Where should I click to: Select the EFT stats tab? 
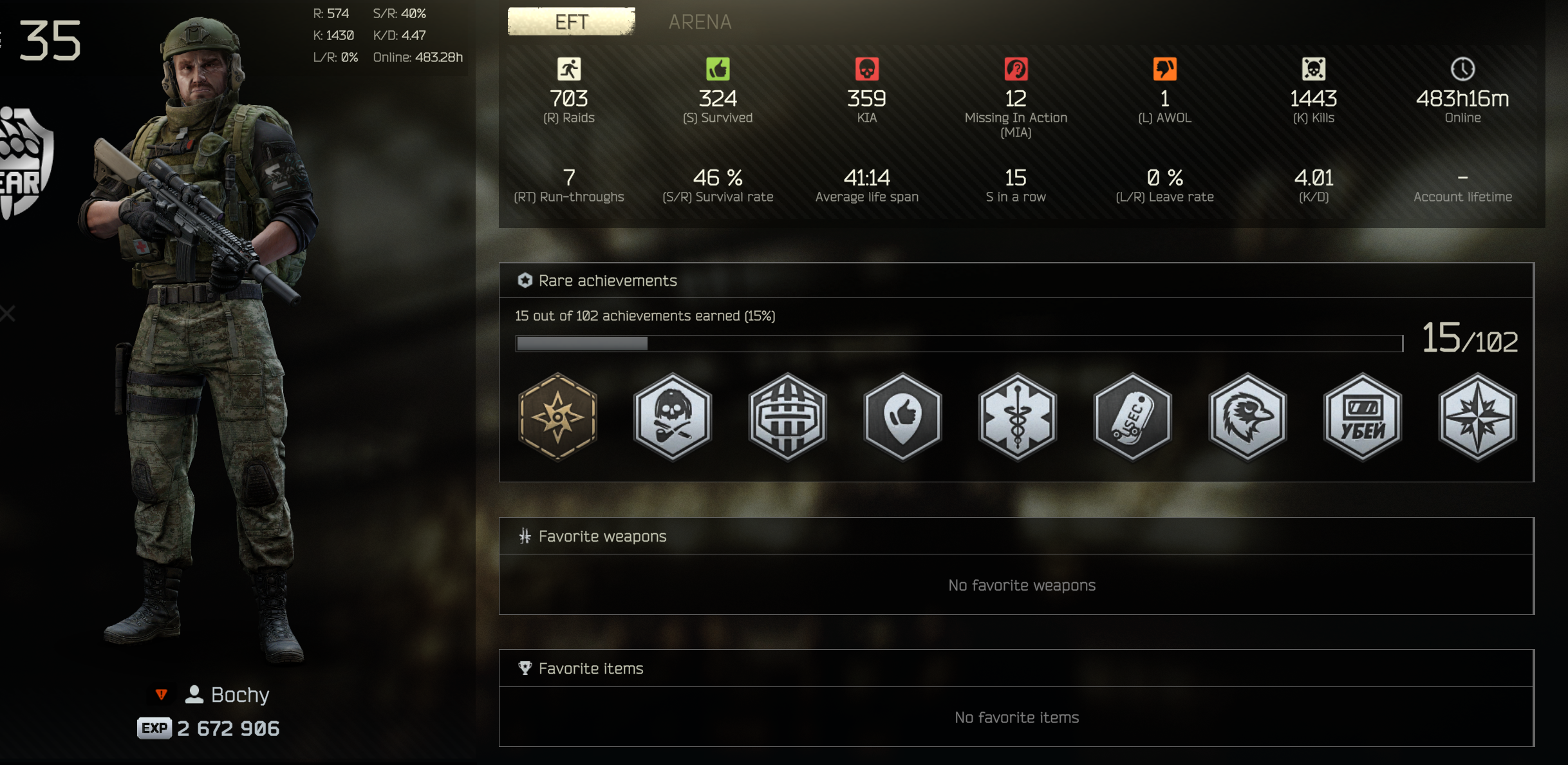(572, 21)
